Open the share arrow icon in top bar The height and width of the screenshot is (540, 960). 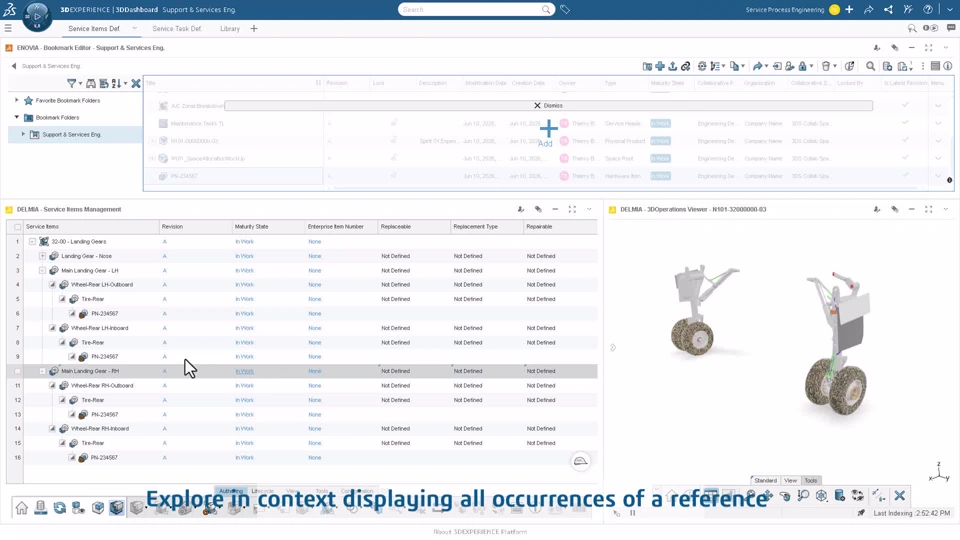coord(868,9)
